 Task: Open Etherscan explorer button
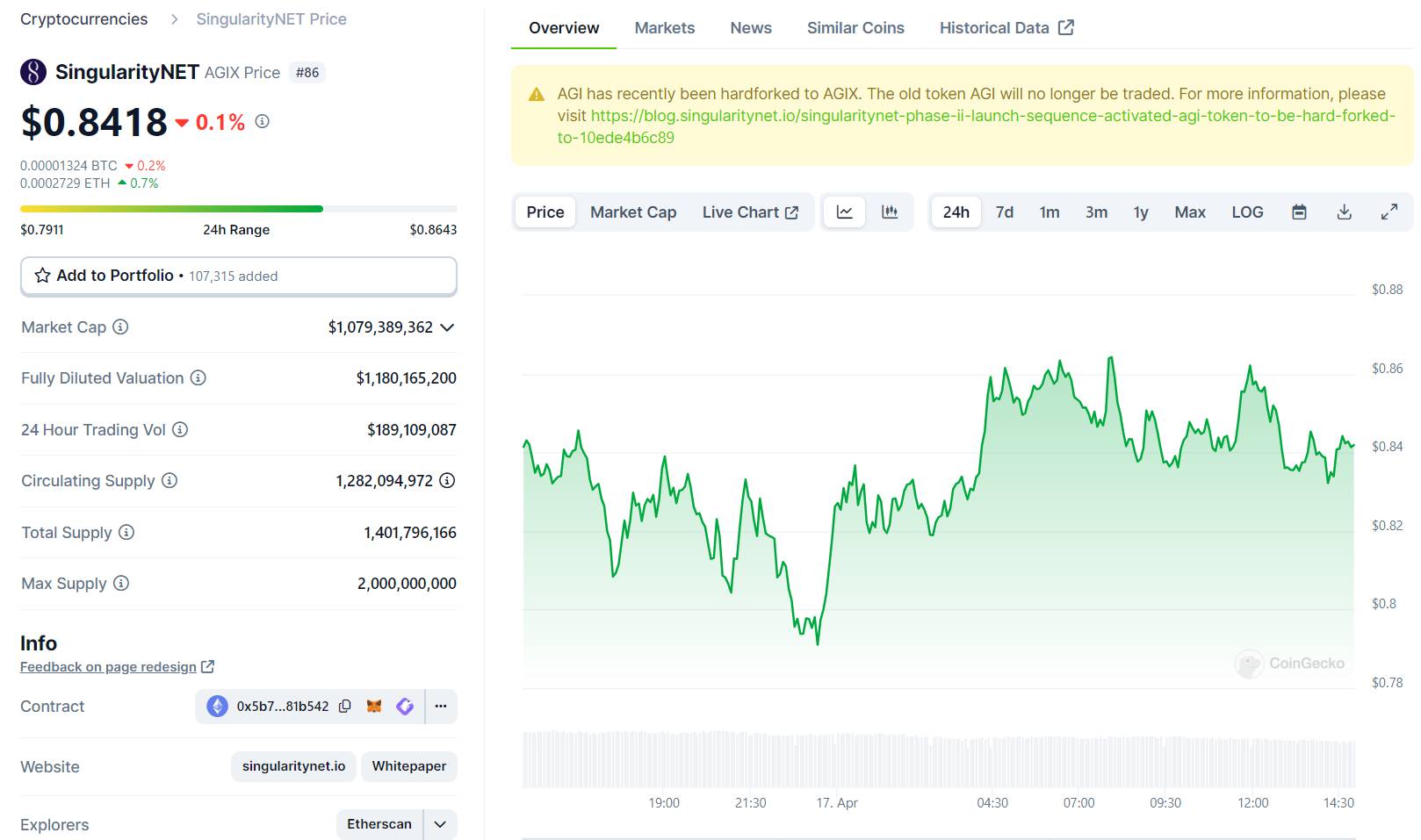(379, 824)
